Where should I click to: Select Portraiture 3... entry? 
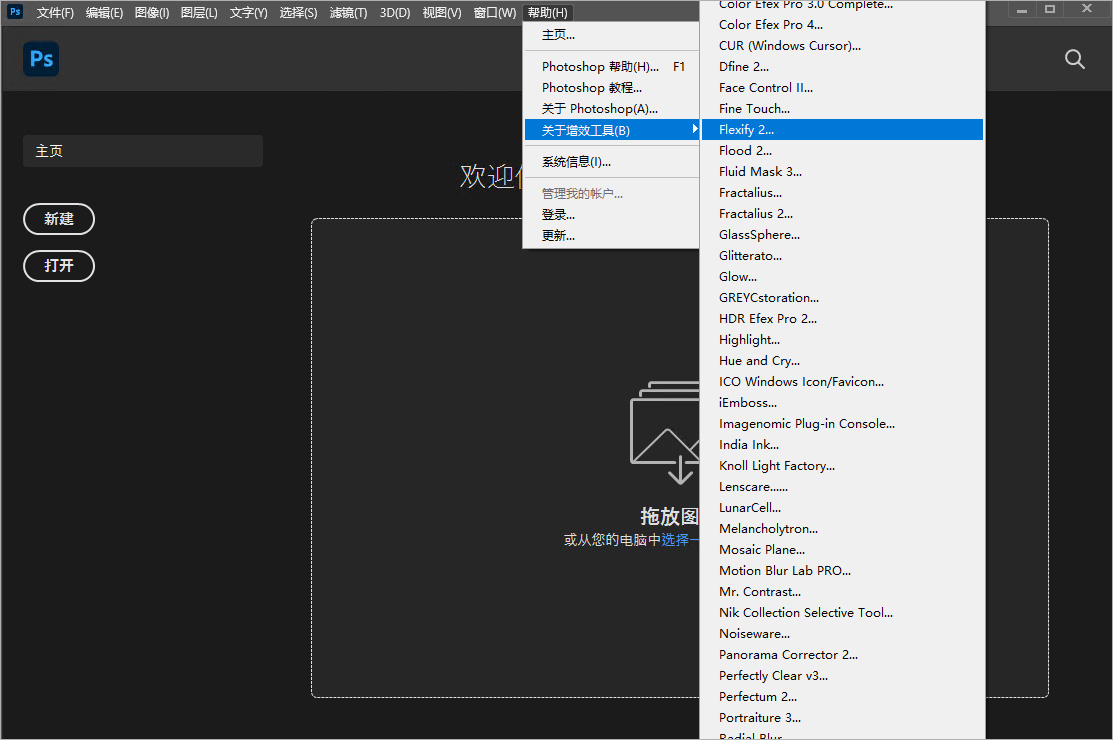click(842, 718)
